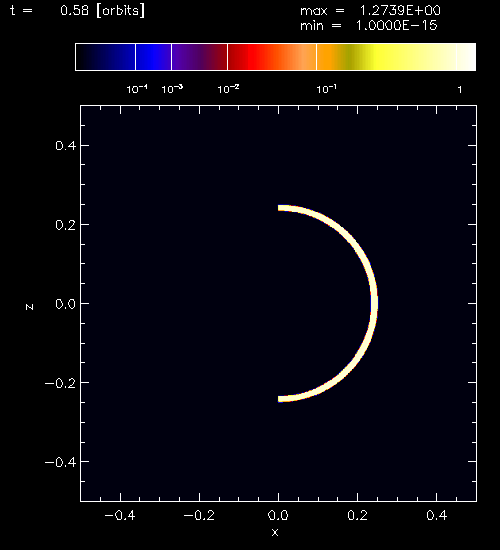
Task: Click the z axis title label
Action: 29,307
